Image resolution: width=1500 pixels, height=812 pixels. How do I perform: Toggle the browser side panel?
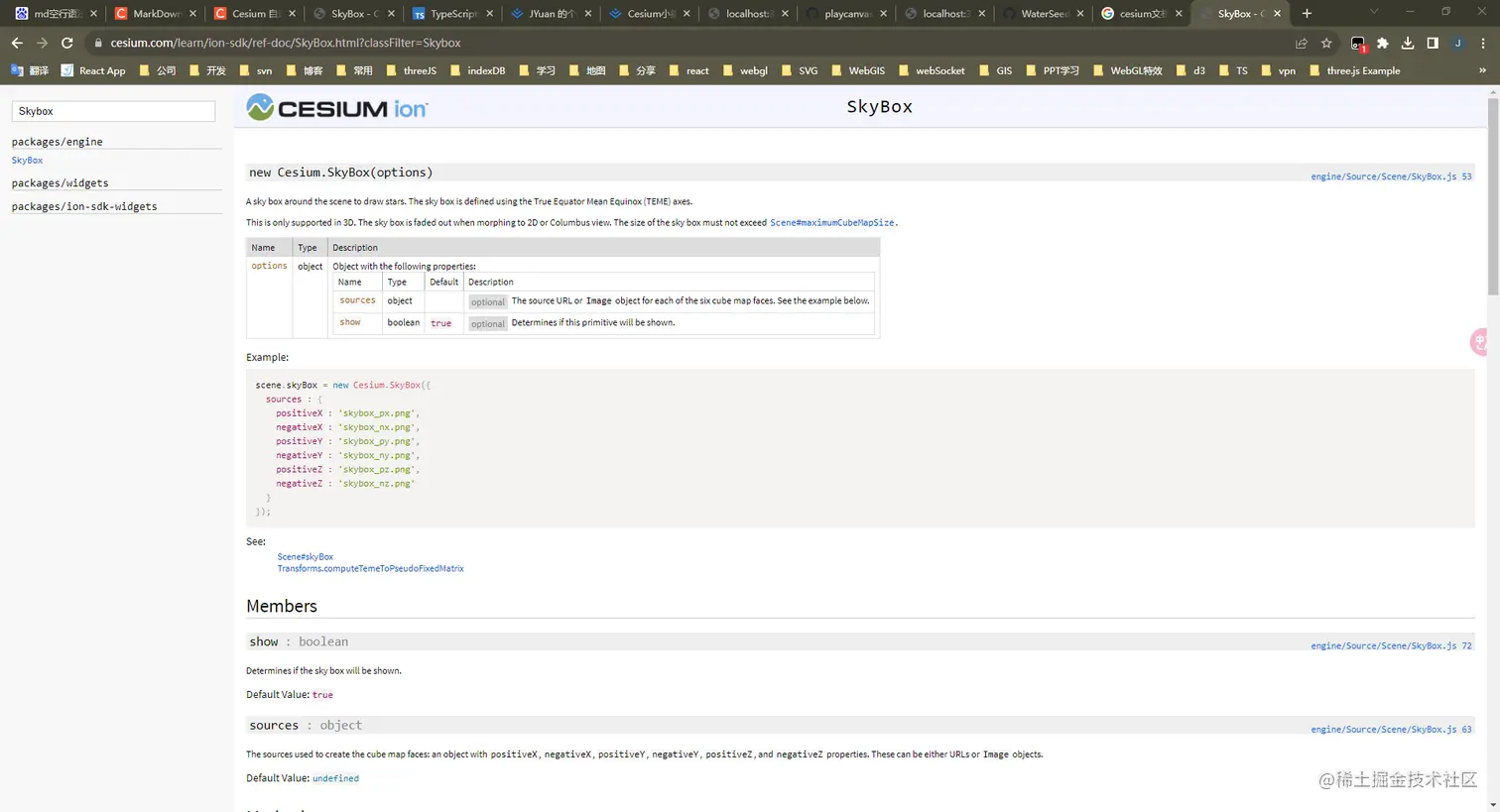(1433, 43)
